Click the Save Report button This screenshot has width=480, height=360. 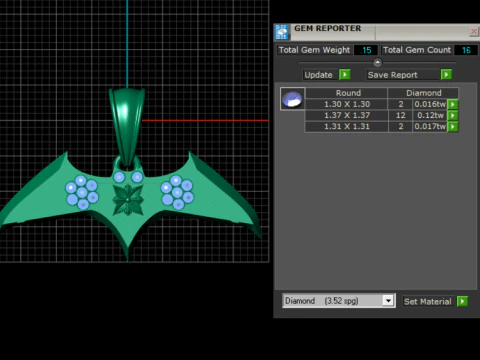pos(403,75)
